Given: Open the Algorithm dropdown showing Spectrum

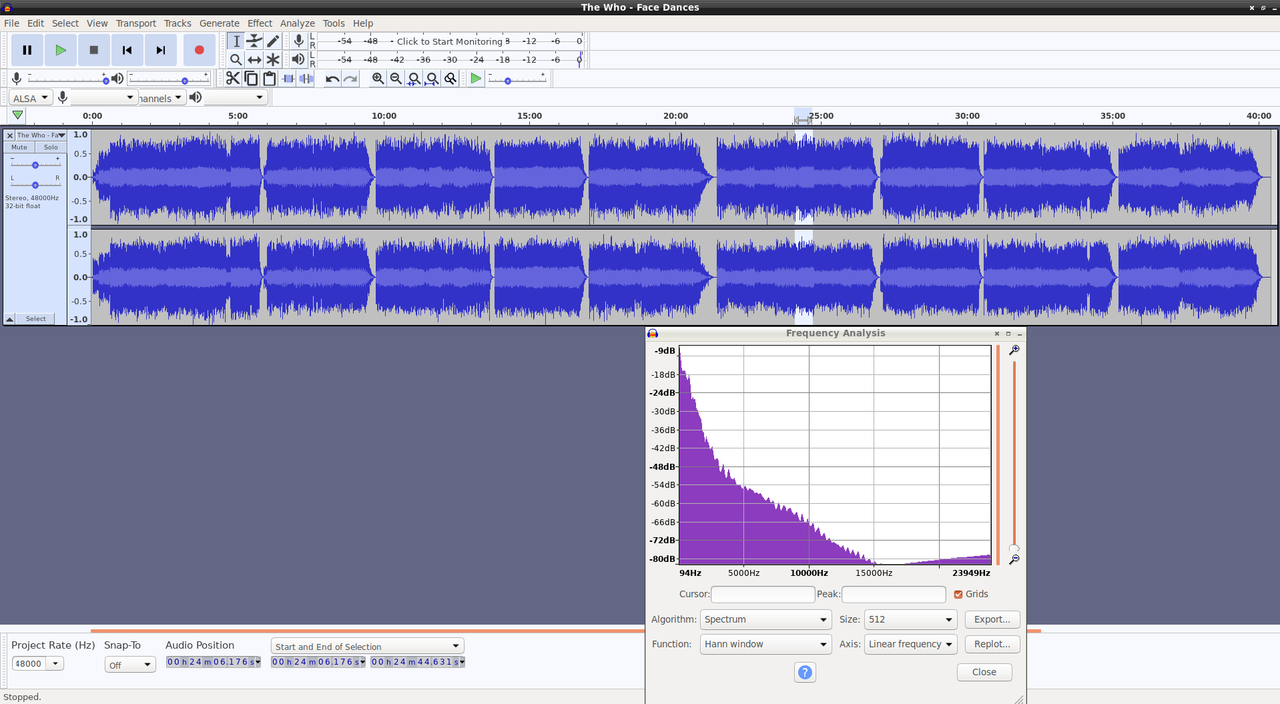Looking at the screenshot, I should 766,619.
